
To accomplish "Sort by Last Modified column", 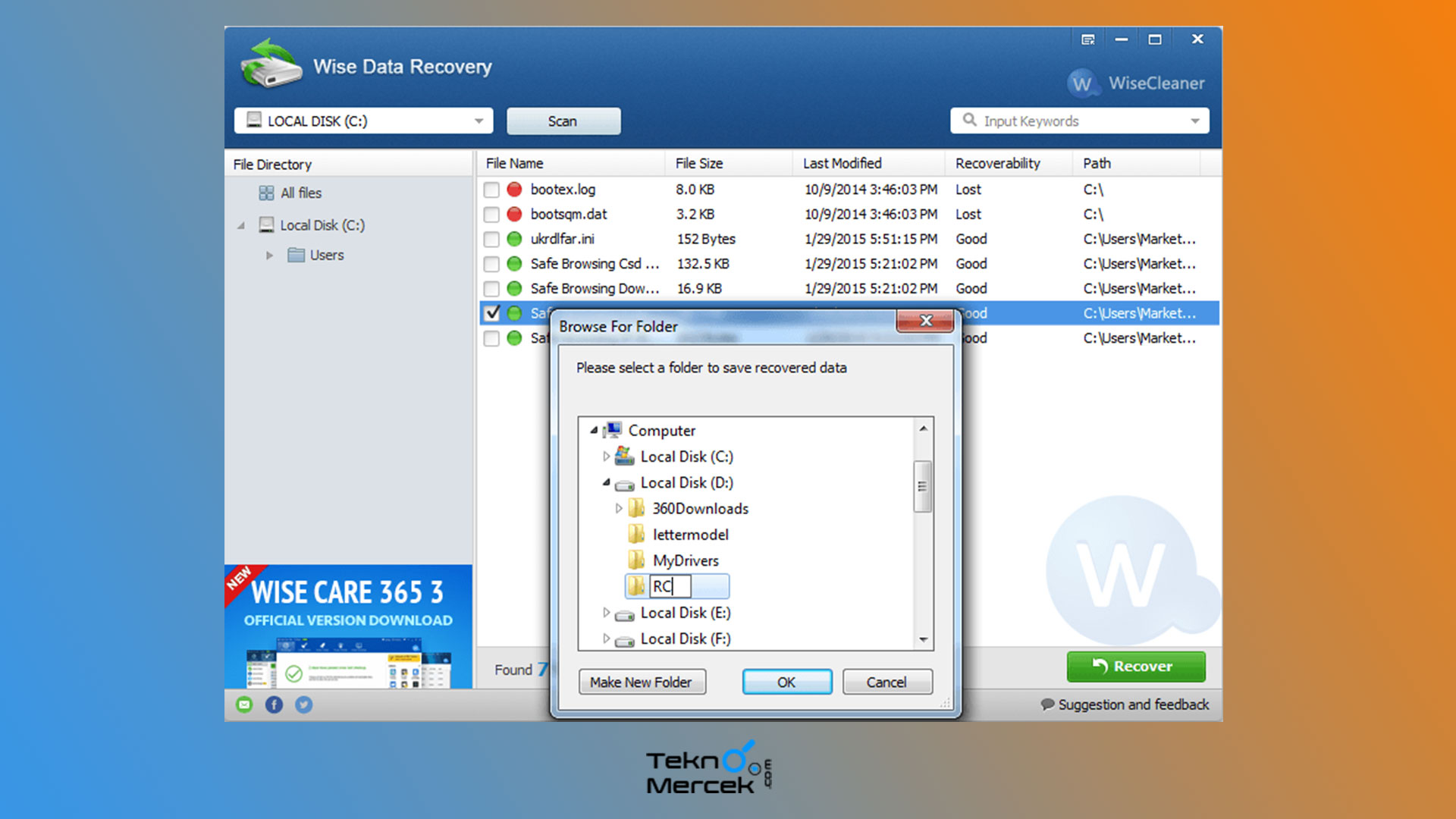I will pos(869,163).
